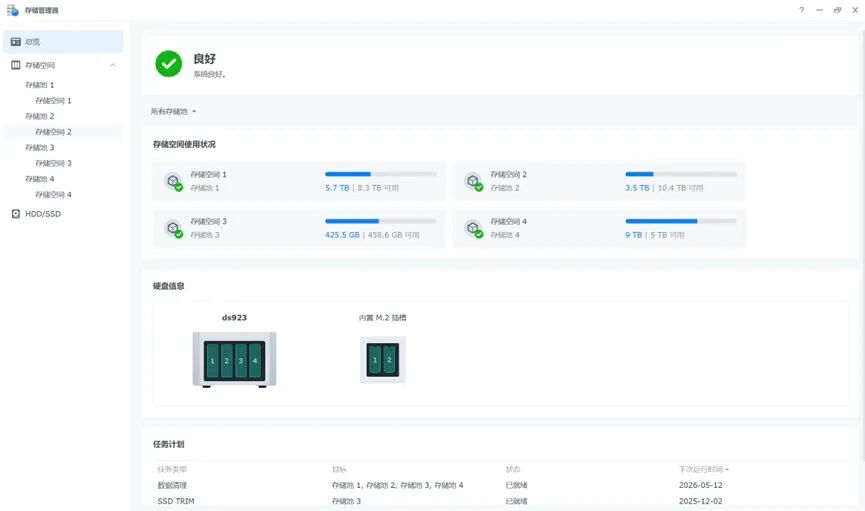Image resolution: width=865 pixels, height=511 pixels.
Task: Sort by 下次运行时间 column header
Action: pos(703,469)
